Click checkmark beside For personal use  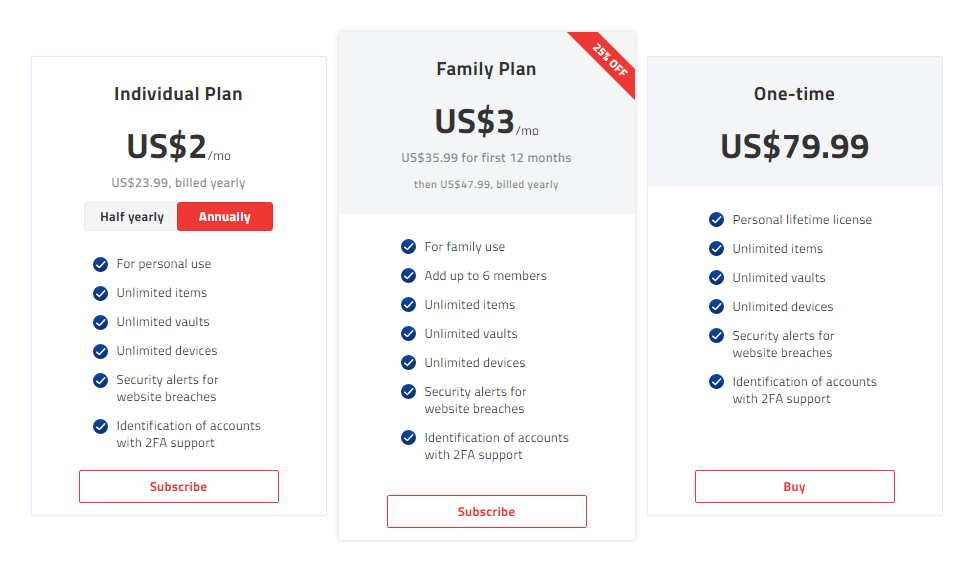pos(100,264)
